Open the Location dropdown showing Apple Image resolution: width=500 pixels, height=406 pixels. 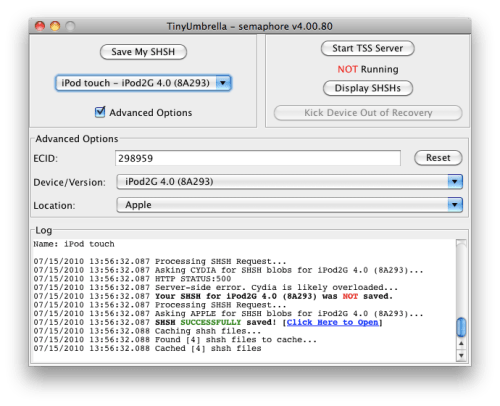pos(289,205)
